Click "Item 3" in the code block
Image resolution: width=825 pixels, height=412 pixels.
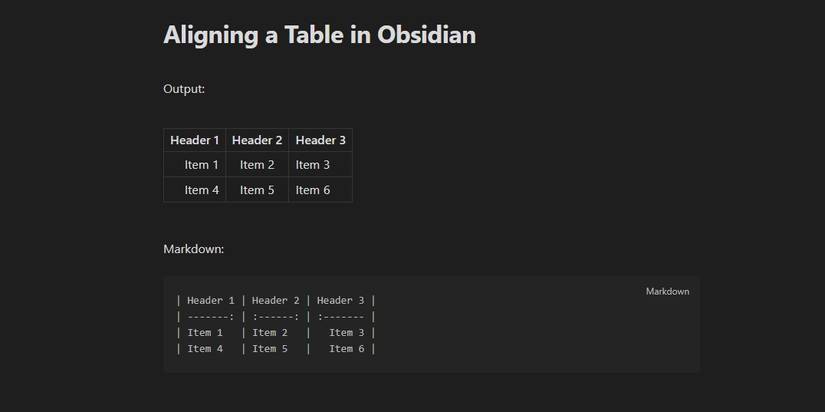(347, 333)
